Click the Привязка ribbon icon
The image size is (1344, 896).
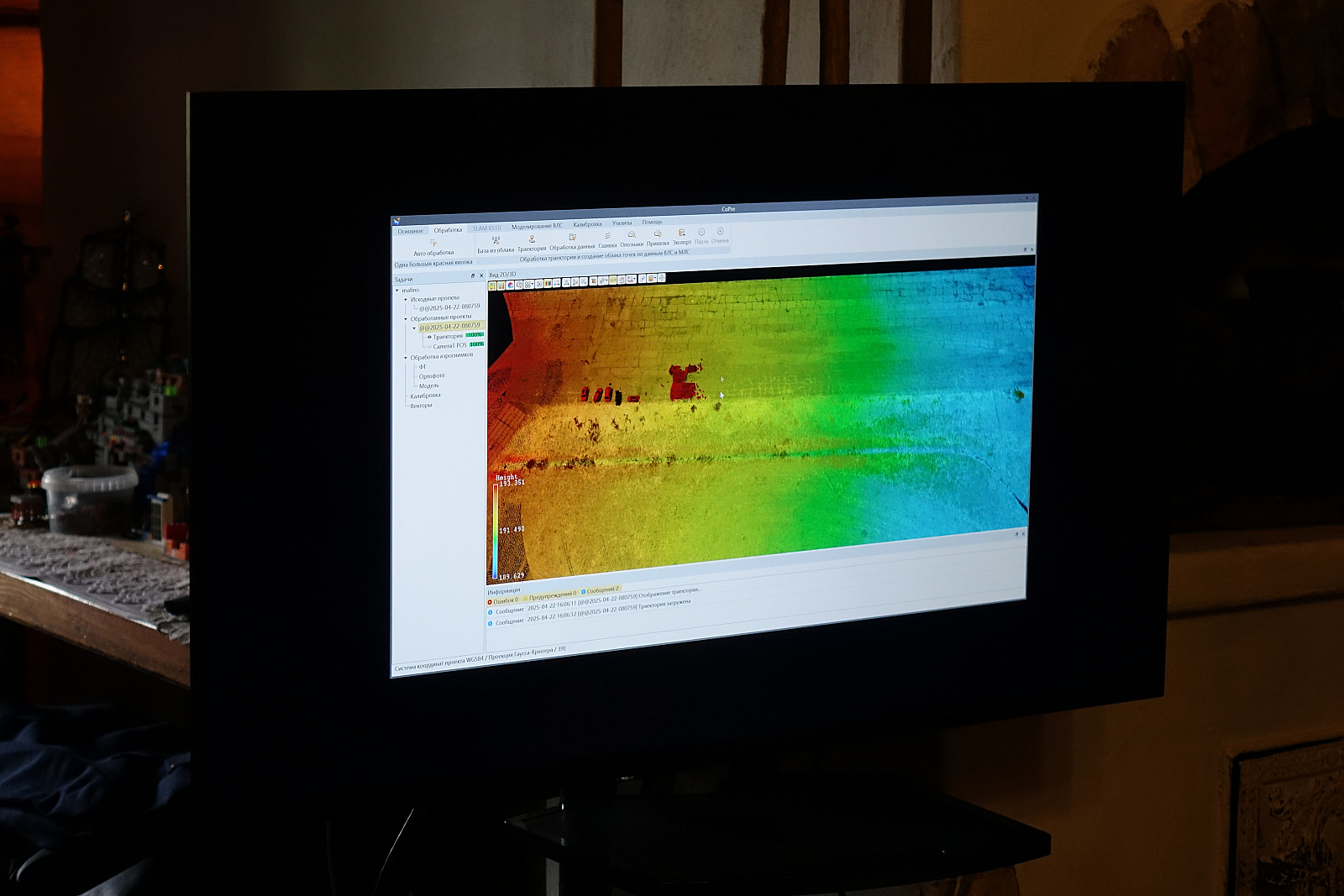coord(658,236)
